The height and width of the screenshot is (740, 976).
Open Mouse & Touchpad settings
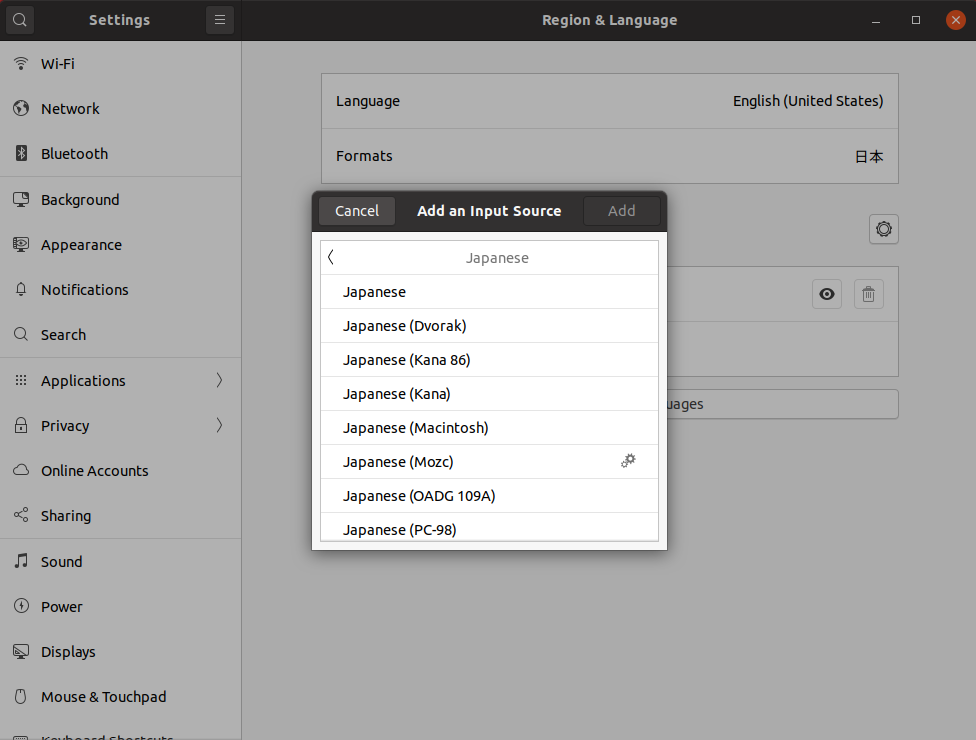click(x=121, y=696)
